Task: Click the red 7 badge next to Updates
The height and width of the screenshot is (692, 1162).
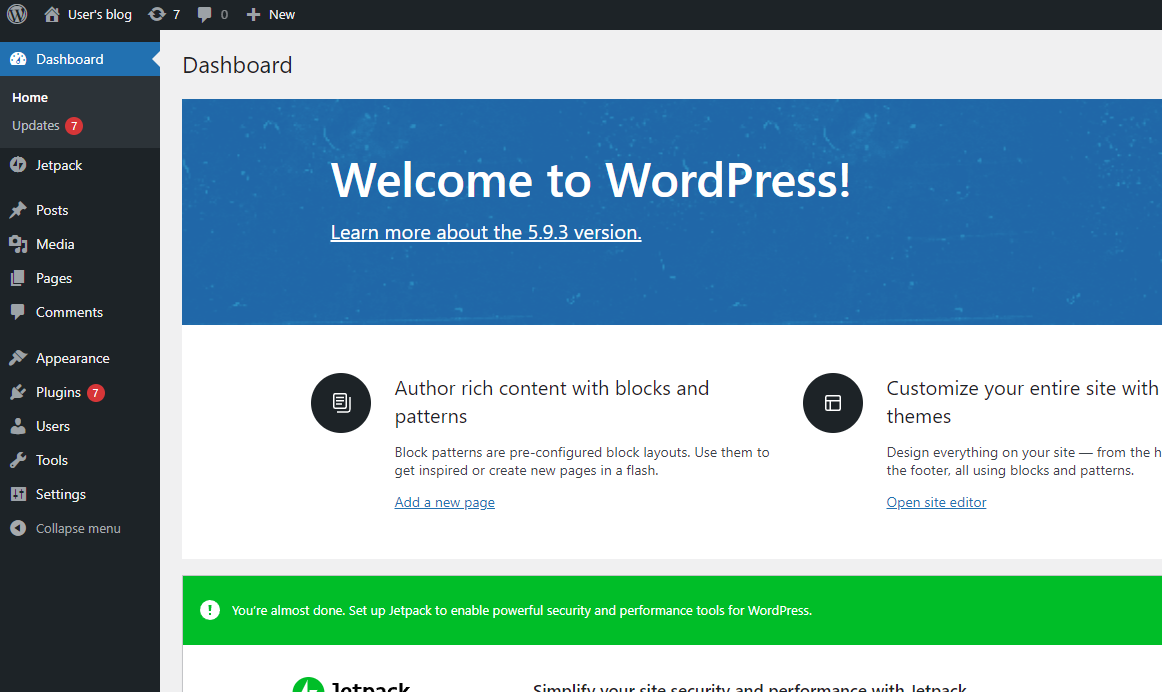Action: point(74,126)
